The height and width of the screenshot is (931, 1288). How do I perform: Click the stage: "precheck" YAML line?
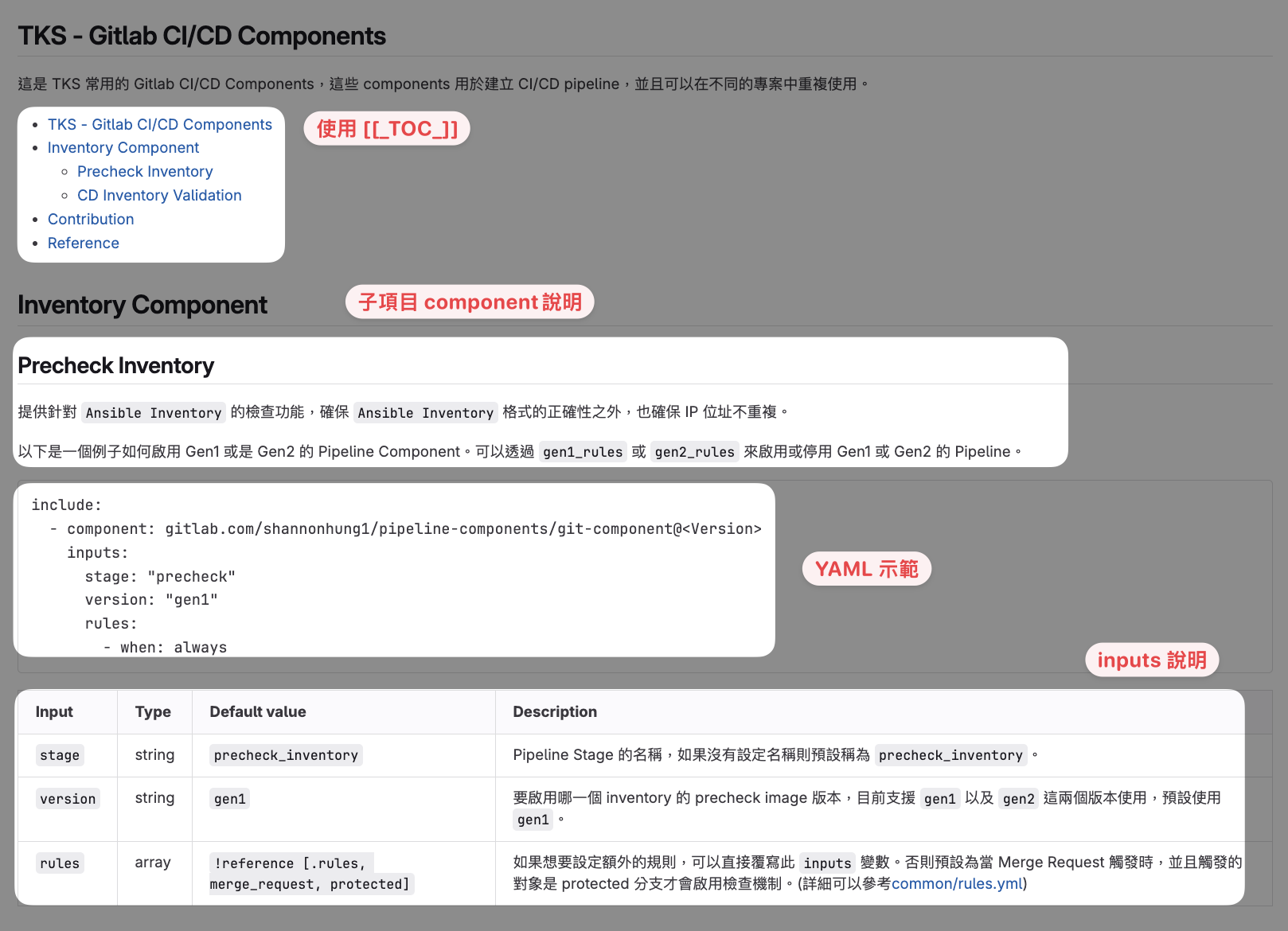click(x=160, y=576)
